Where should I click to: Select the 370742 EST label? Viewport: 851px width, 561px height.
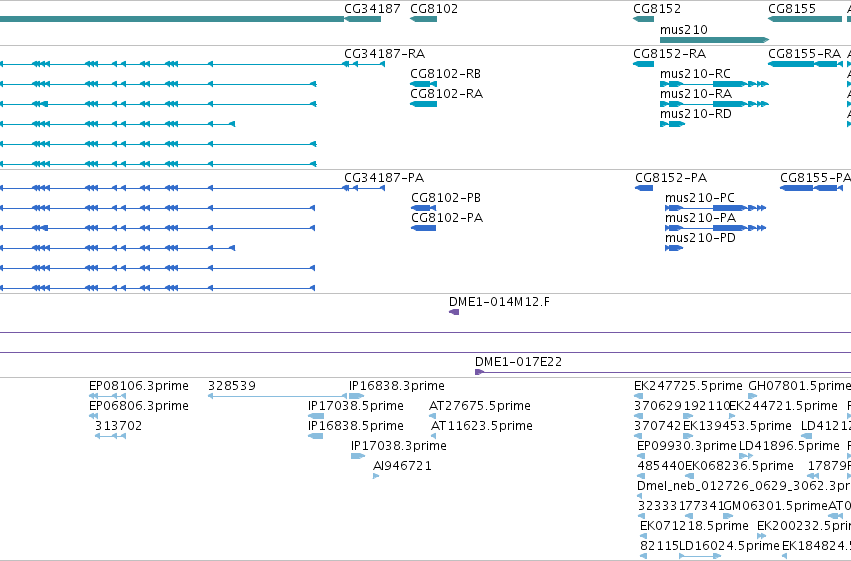657,426
